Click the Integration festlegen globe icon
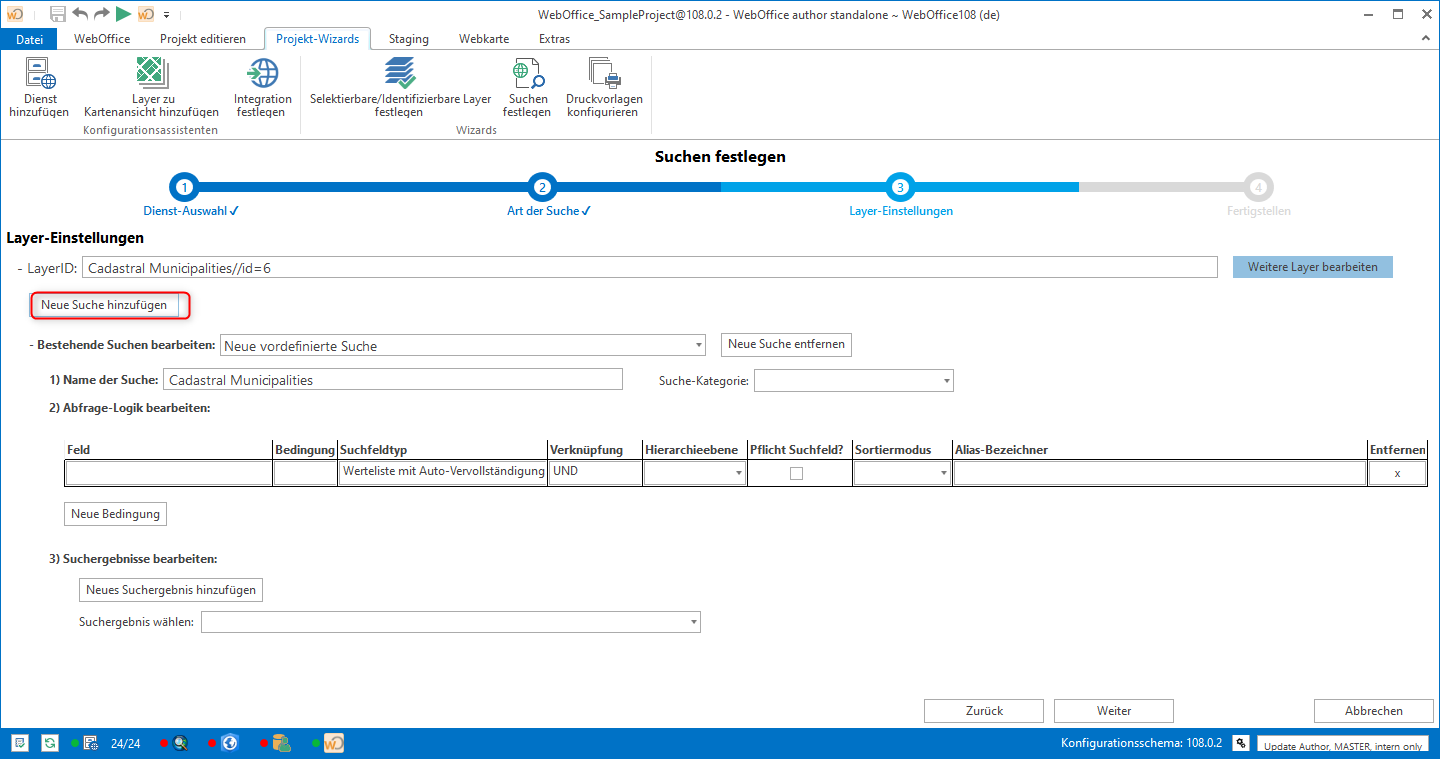 click(262, 74)
